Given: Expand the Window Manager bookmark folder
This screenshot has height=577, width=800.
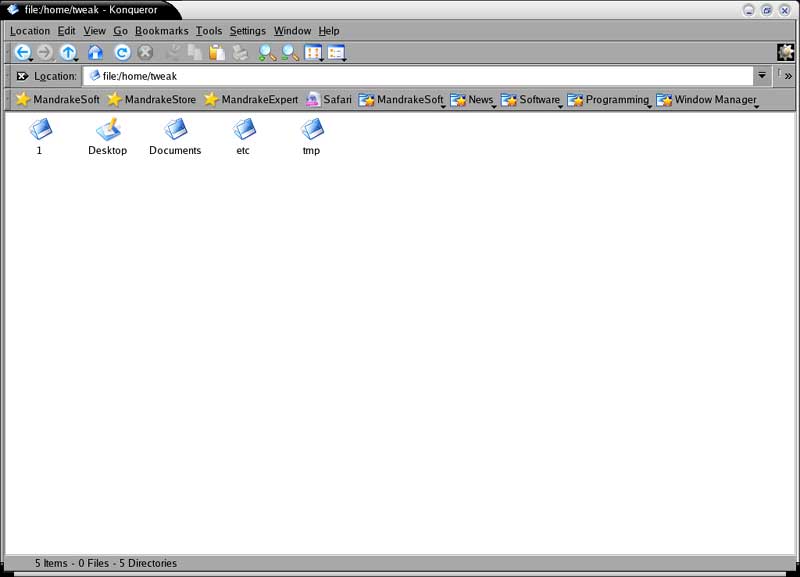Looking at the screenshot, I should 706,100.
